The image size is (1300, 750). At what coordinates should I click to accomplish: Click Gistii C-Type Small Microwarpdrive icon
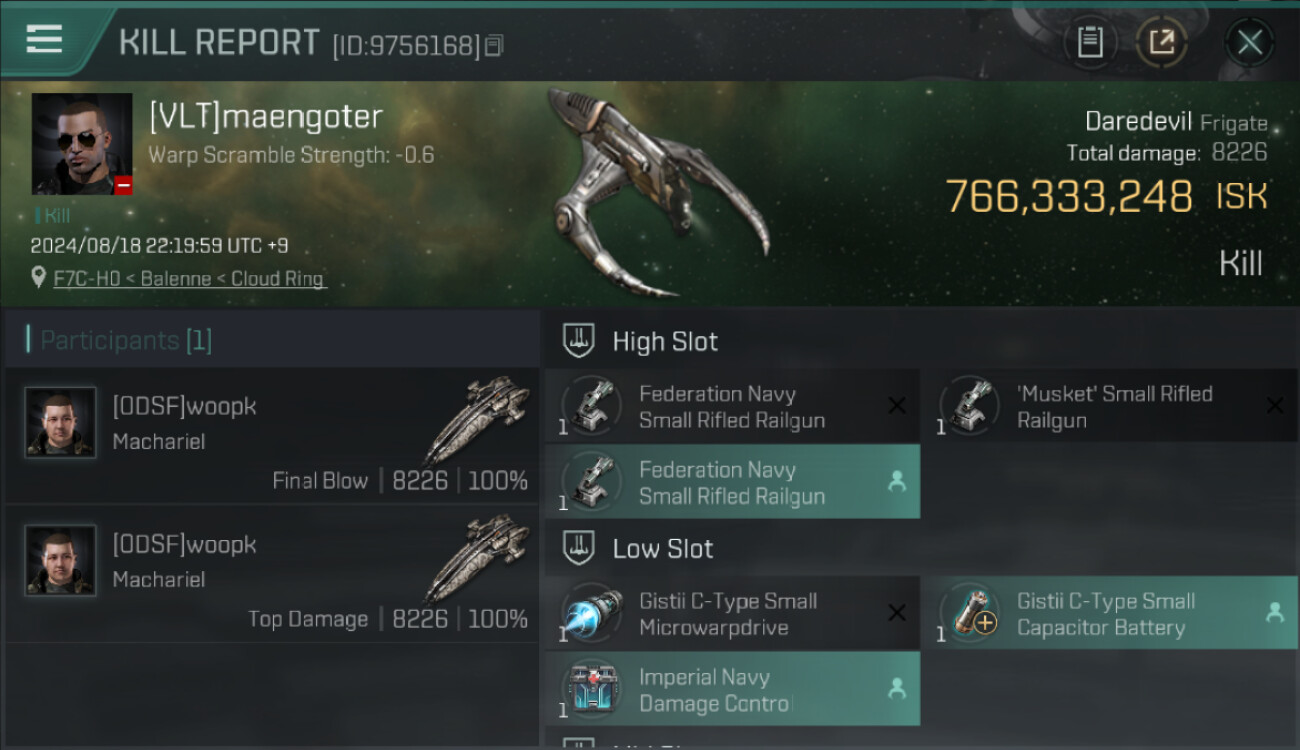[x=592, y=614]
